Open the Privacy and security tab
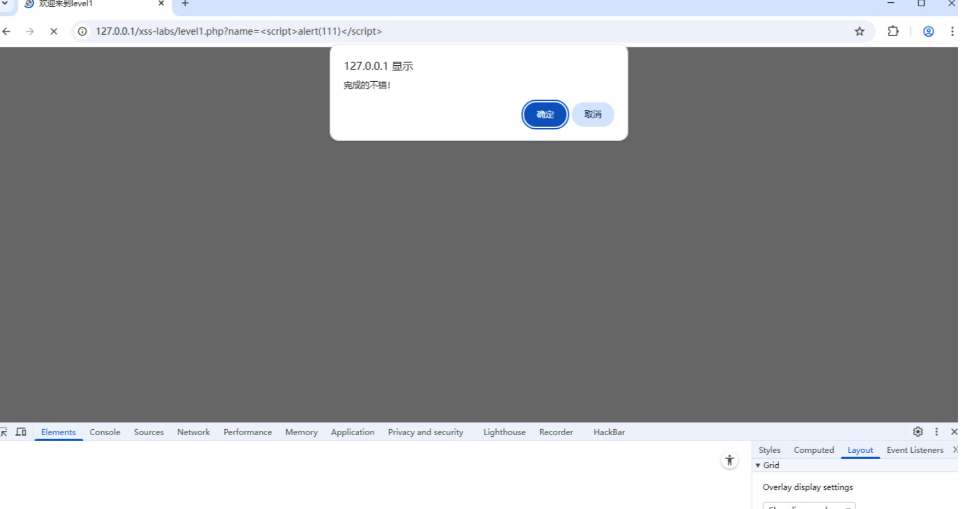 coord(426,432)
